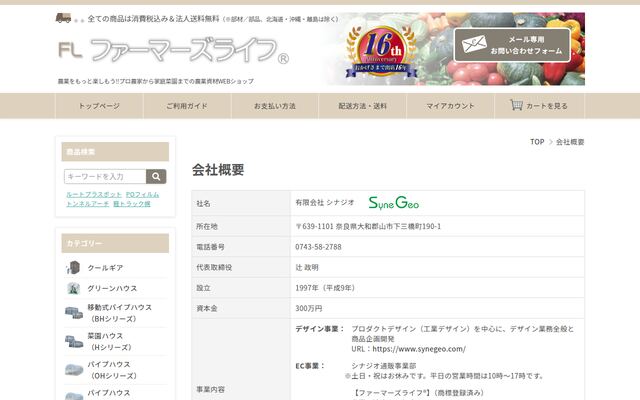Click the 移動式パイプハウス (BHシリーズ) link
This screenshot has width=640, height=400.
tap(119, 313)
